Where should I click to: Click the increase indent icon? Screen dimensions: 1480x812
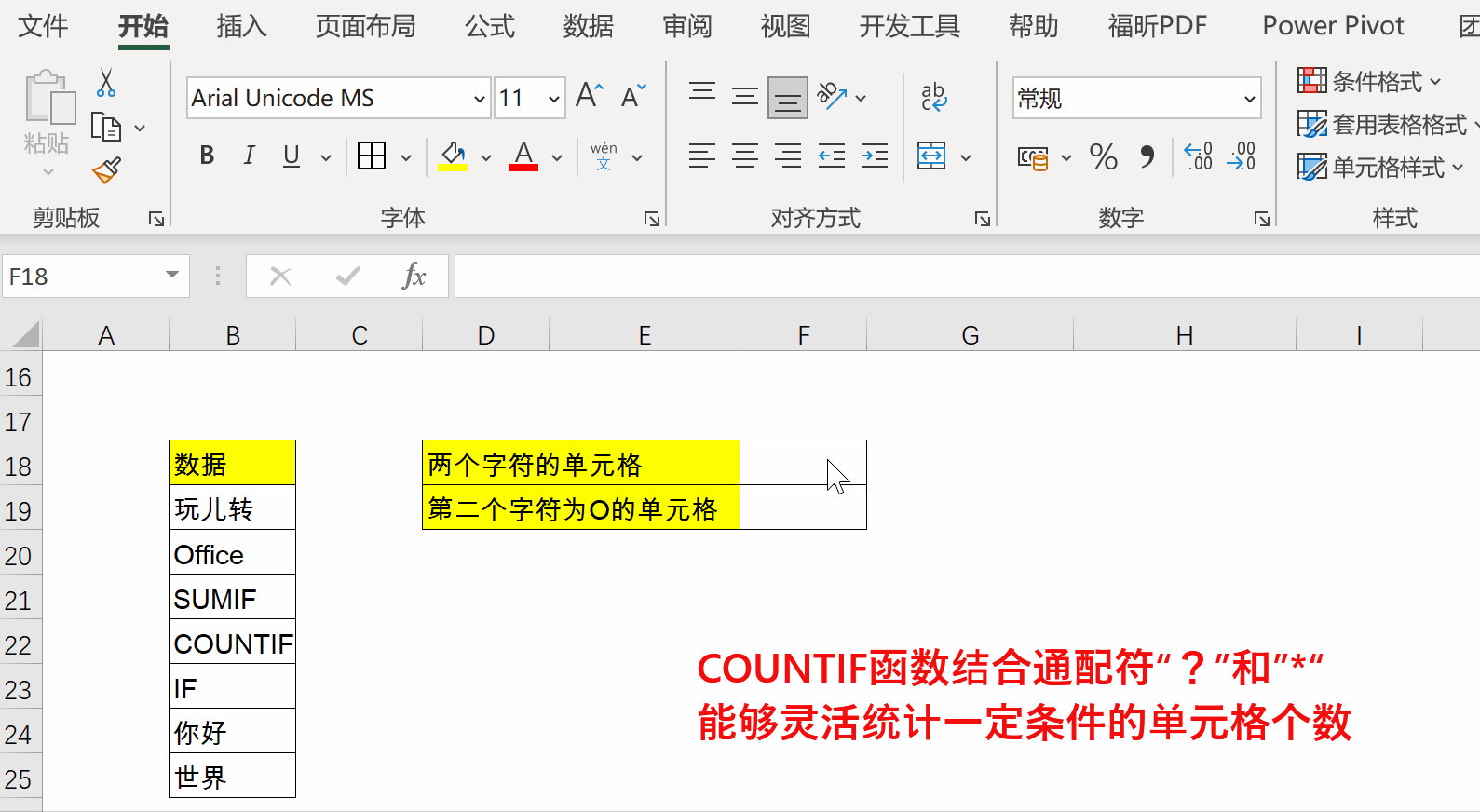[x=875, y=156]
